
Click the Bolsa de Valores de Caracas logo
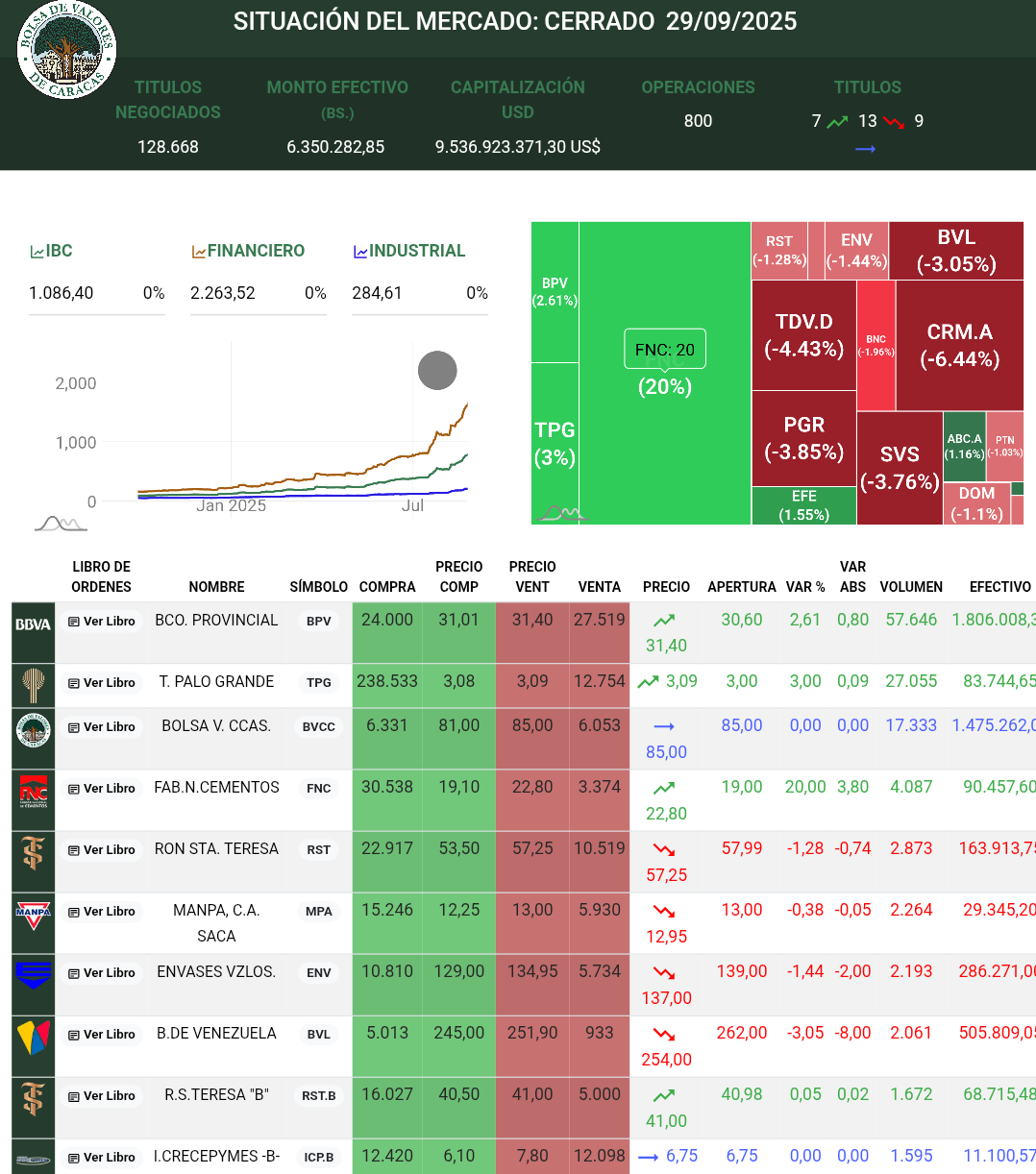click(66, 50)
